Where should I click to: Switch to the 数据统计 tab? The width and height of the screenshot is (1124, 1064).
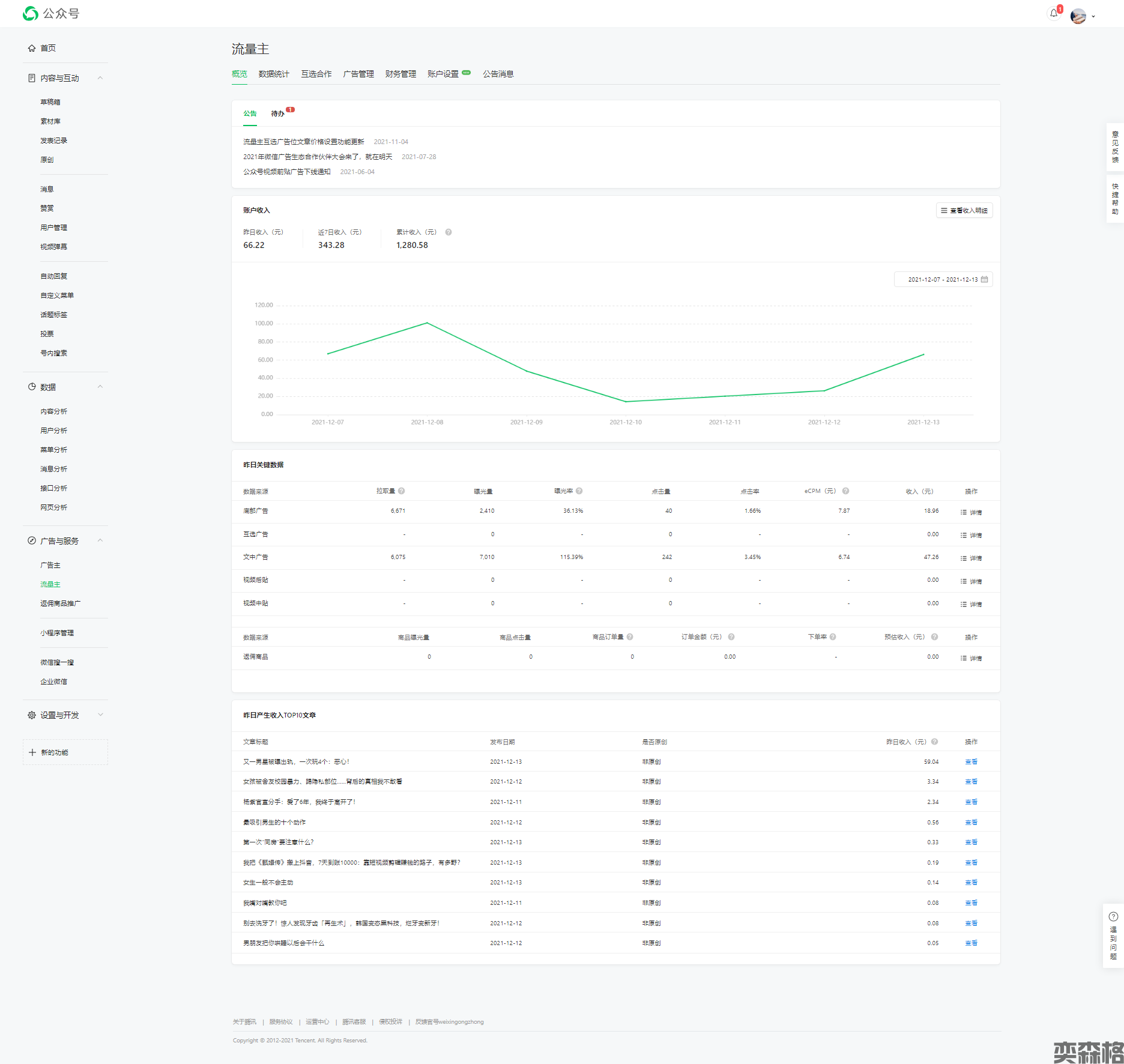274,74
